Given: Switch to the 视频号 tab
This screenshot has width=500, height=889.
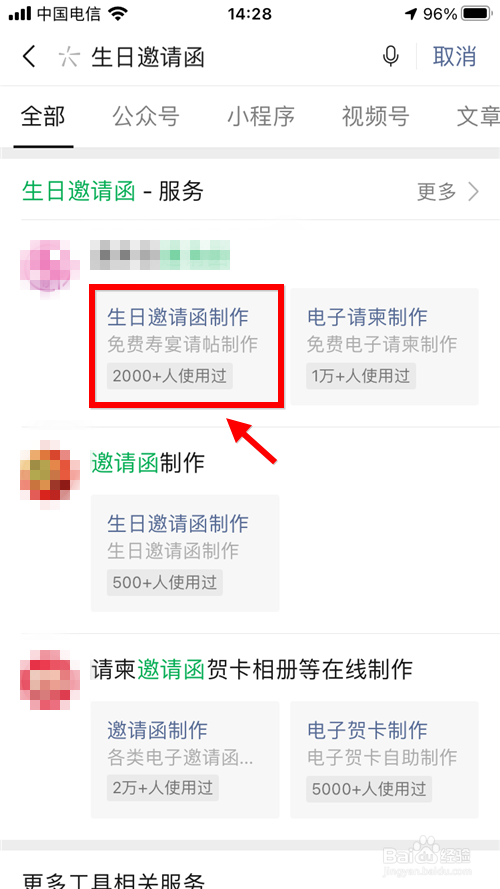Looking at the screenshot, I should [x=375, y=116].
